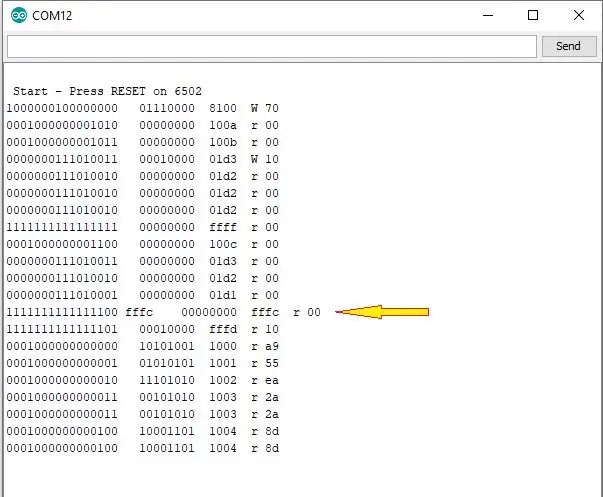The width and height of the screenshot is (603, 497).
Task: Click the Arduino logo icon in title bar
Action: (19, 15)
